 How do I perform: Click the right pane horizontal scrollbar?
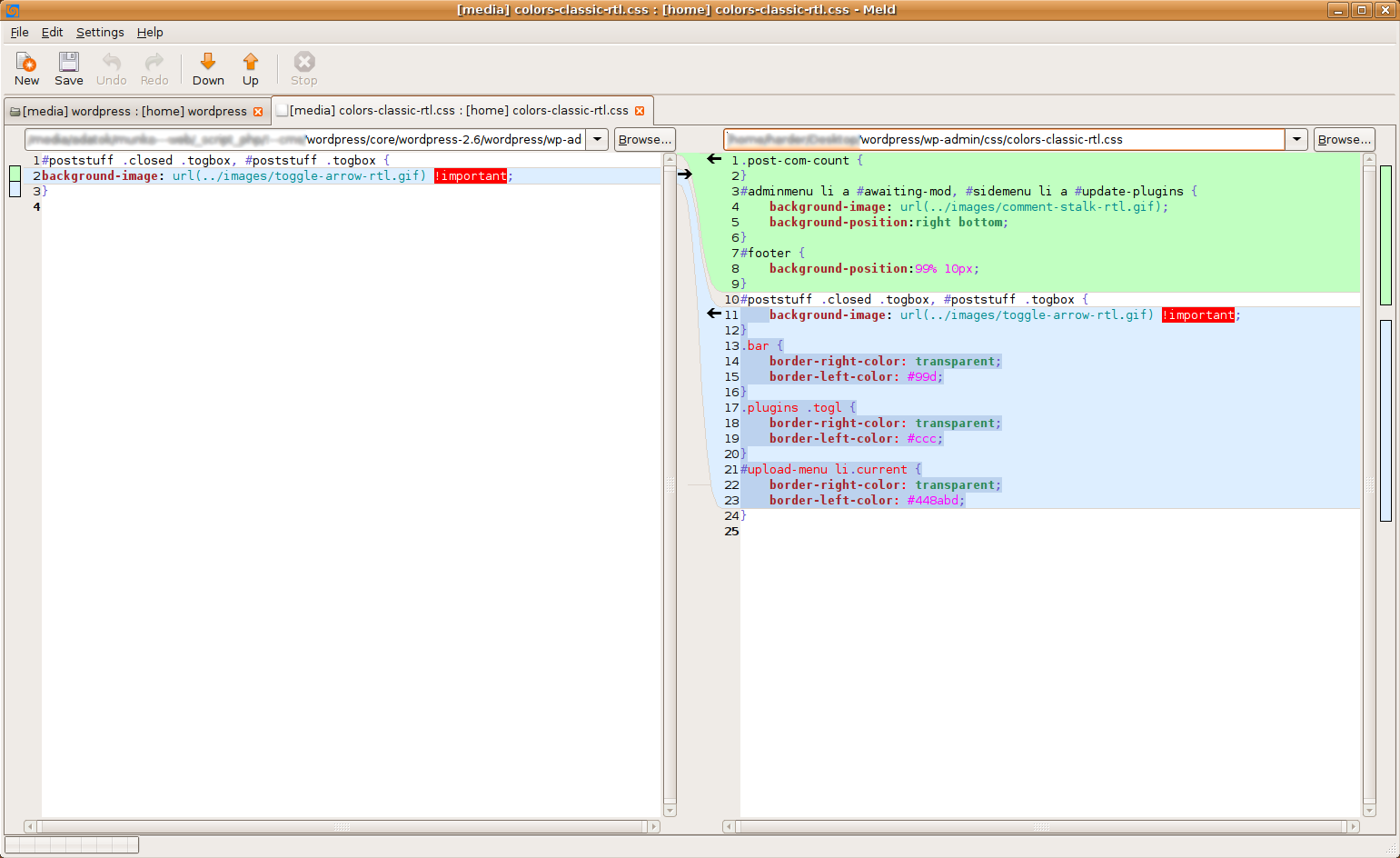1041,826
